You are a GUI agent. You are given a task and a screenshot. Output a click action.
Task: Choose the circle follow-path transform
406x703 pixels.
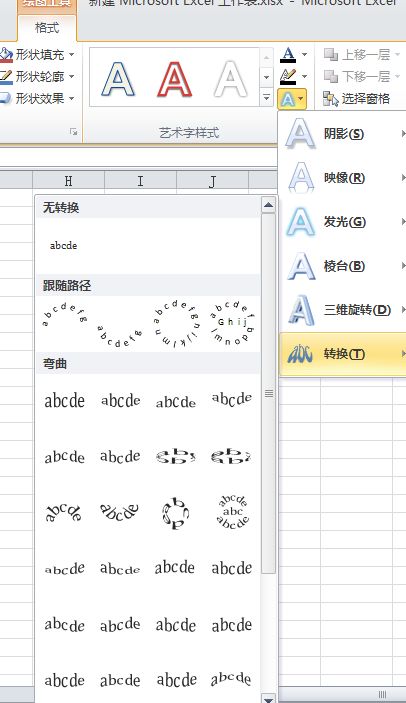[x=175, y=324]
